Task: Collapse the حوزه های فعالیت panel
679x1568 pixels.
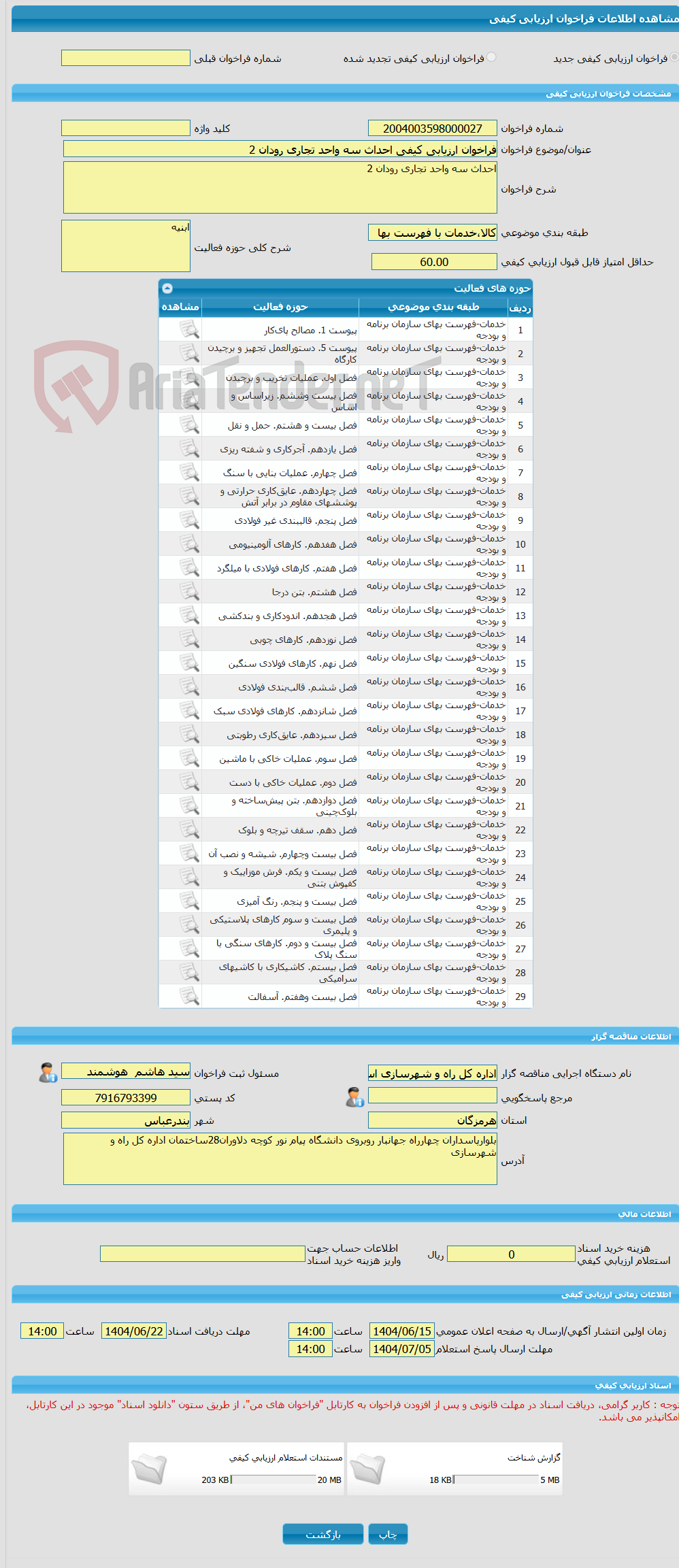Action: [167, 288]
